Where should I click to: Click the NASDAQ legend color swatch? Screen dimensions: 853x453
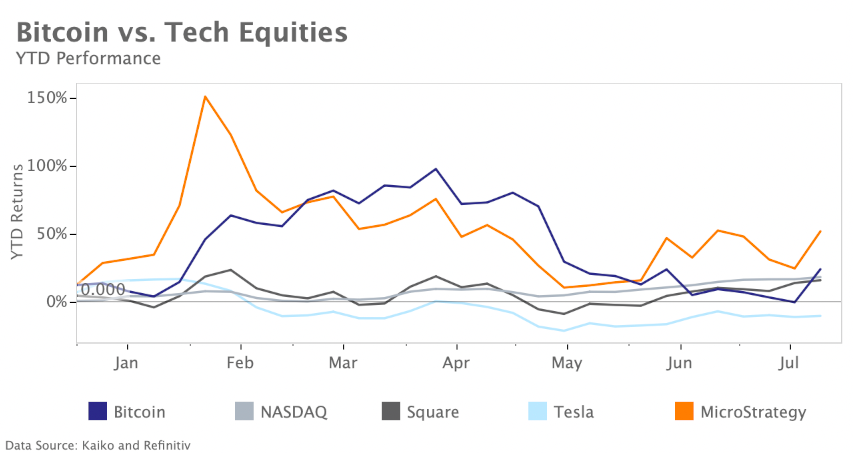click(244, 411)
